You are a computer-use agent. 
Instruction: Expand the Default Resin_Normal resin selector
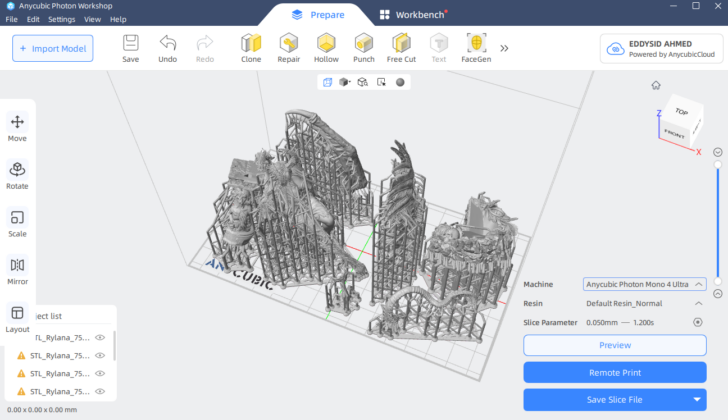(x=698, y=303)
